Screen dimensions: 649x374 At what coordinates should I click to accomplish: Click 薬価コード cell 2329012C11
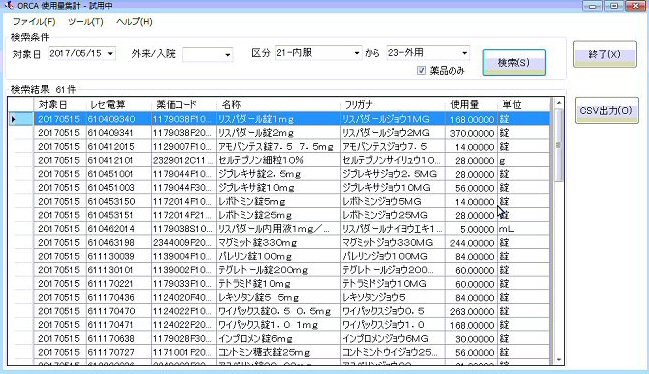point(184,160)
